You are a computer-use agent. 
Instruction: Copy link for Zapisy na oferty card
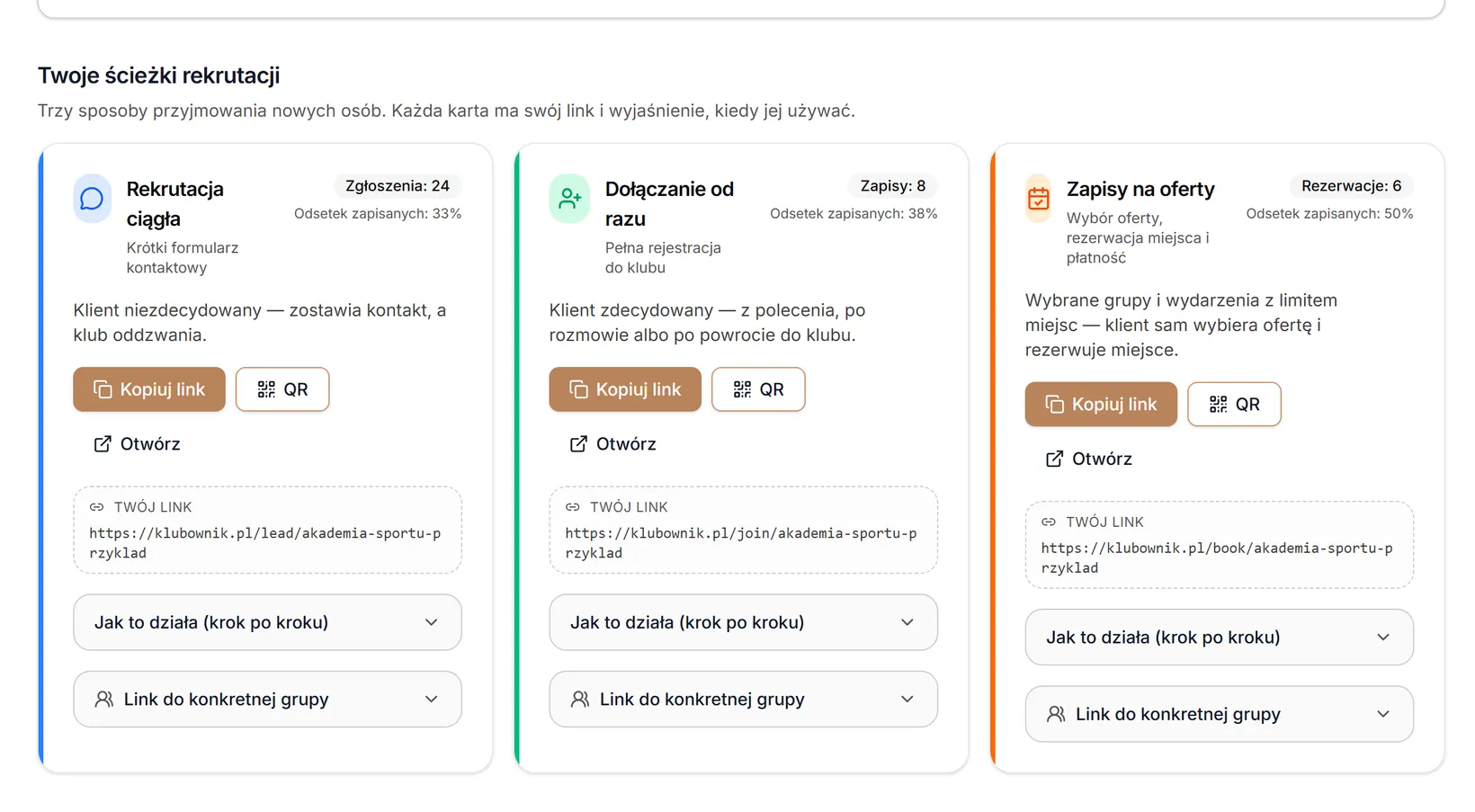pyautogui.click(x=1101, y=405)
